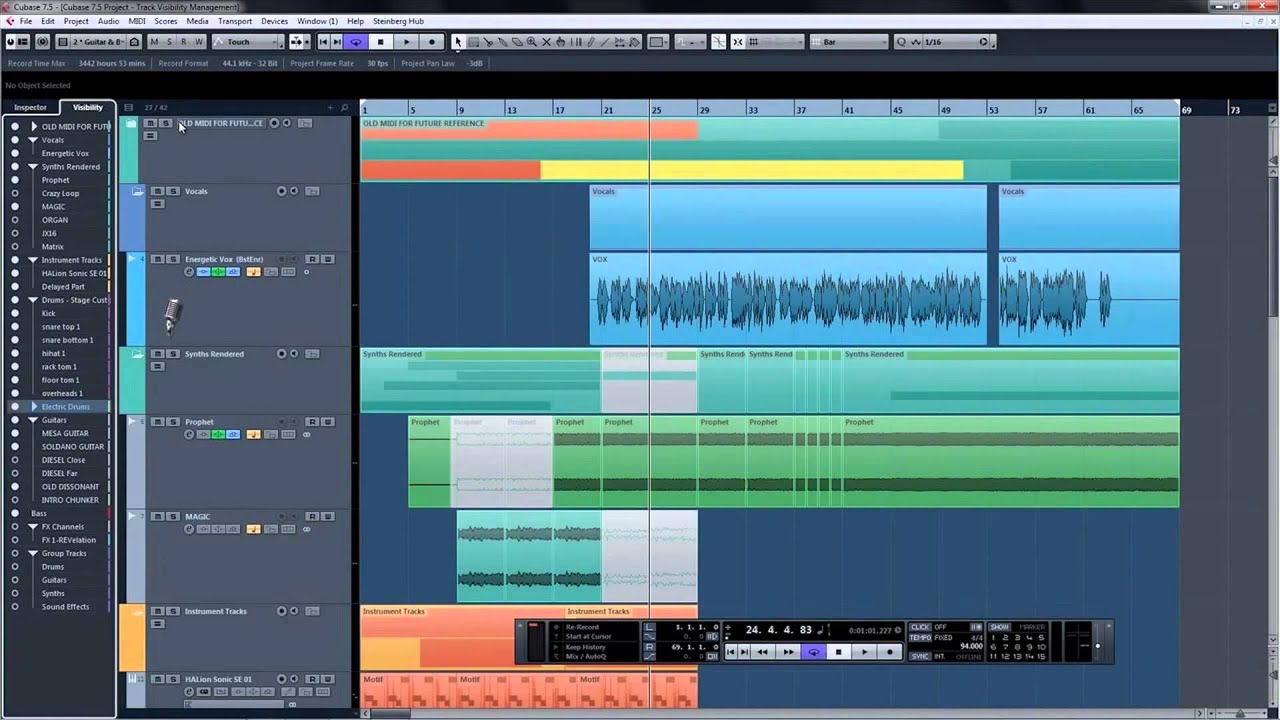Collapse the Guitars folder in list
Screen dimensions: 1280x720
[x=33, y=420]
